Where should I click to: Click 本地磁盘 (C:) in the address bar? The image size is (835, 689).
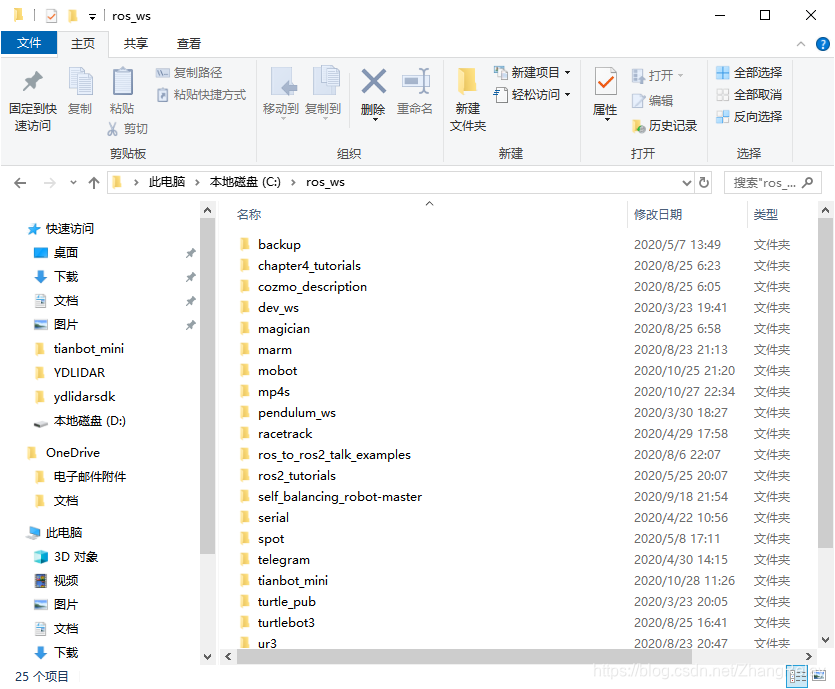click(245, 182)
